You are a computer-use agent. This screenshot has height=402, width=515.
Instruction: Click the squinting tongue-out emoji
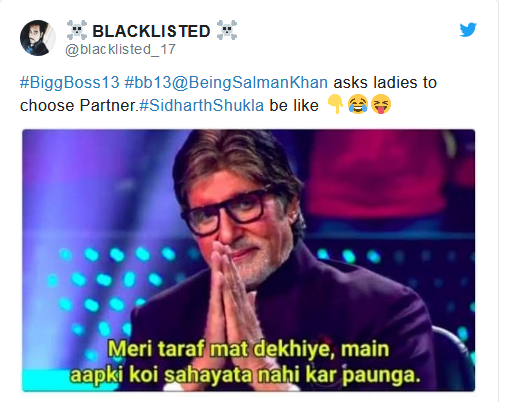click(x=381, y=104)
